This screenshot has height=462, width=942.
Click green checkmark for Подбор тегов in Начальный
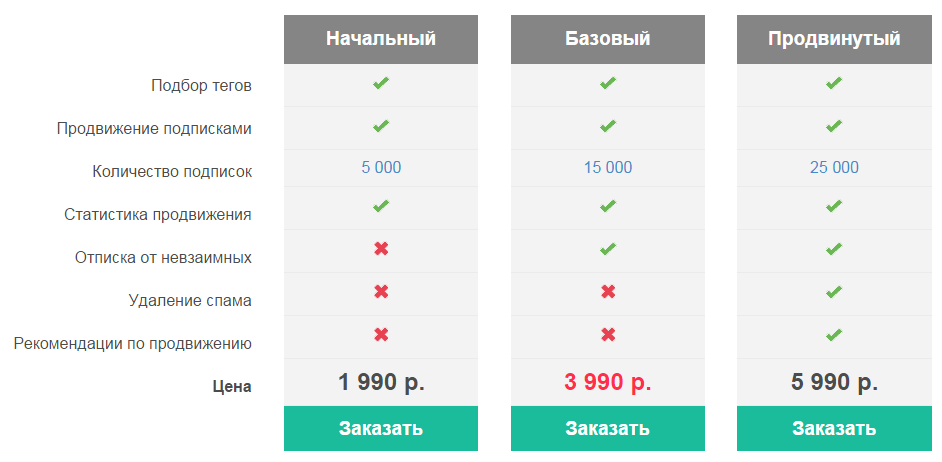(381, 83)
